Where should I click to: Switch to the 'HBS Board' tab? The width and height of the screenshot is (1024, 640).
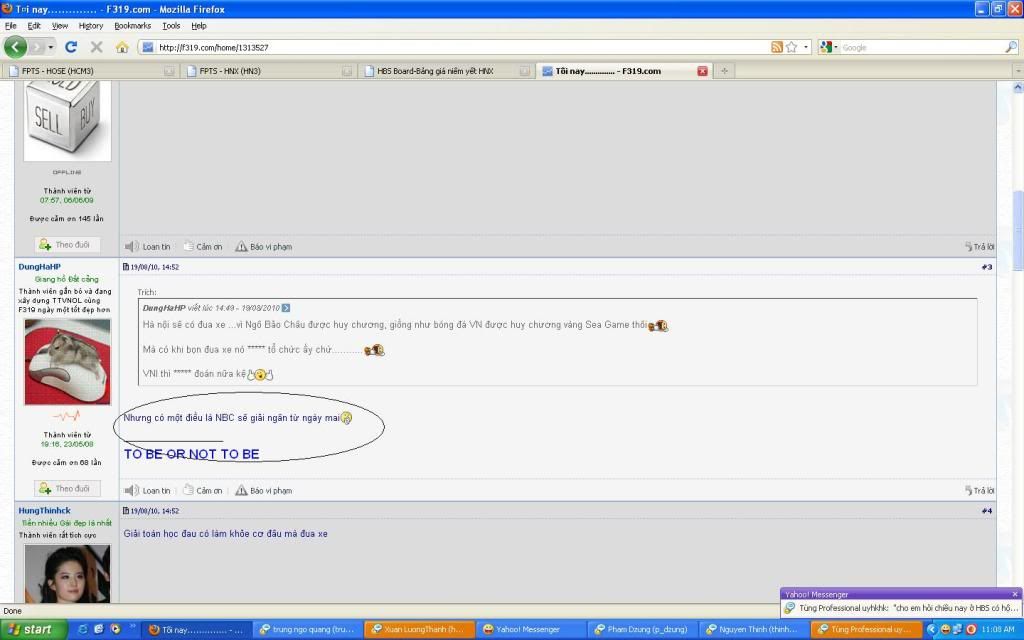(442, 71)
